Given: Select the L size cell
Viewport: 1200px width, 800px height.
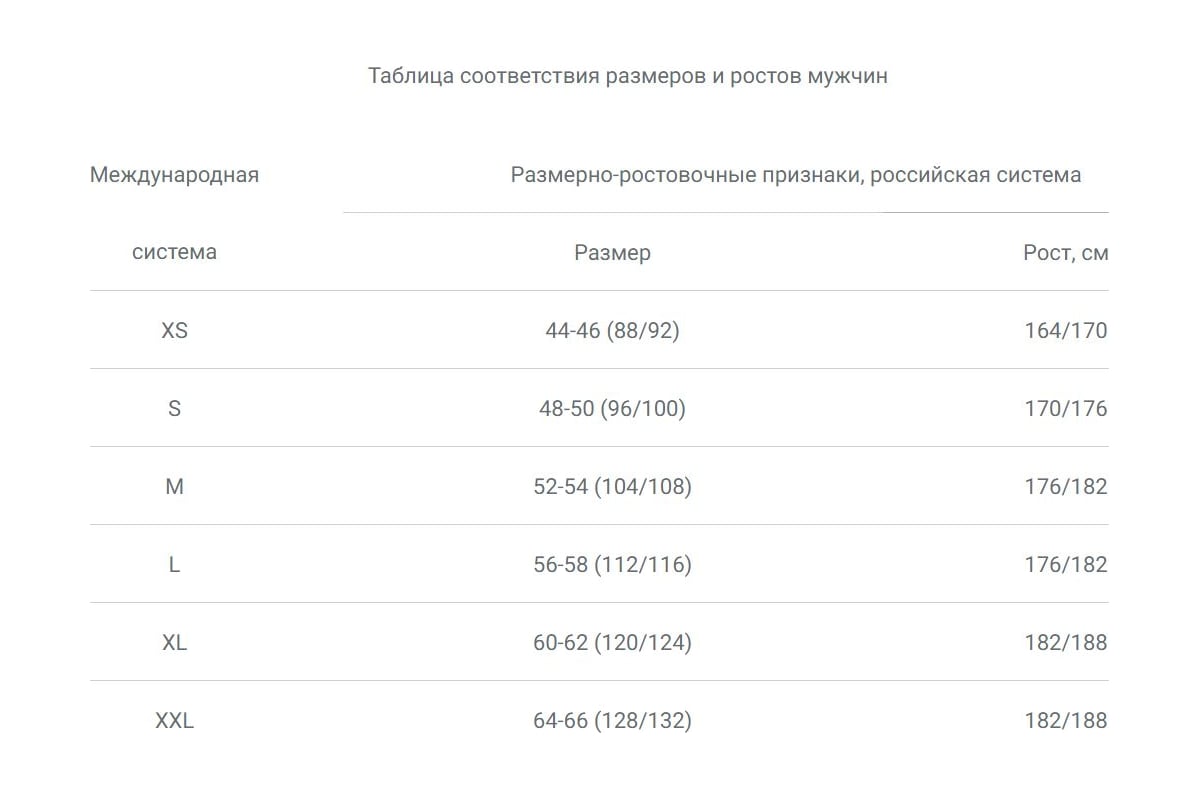Looking at the screenshot, I should coord(174,565).
